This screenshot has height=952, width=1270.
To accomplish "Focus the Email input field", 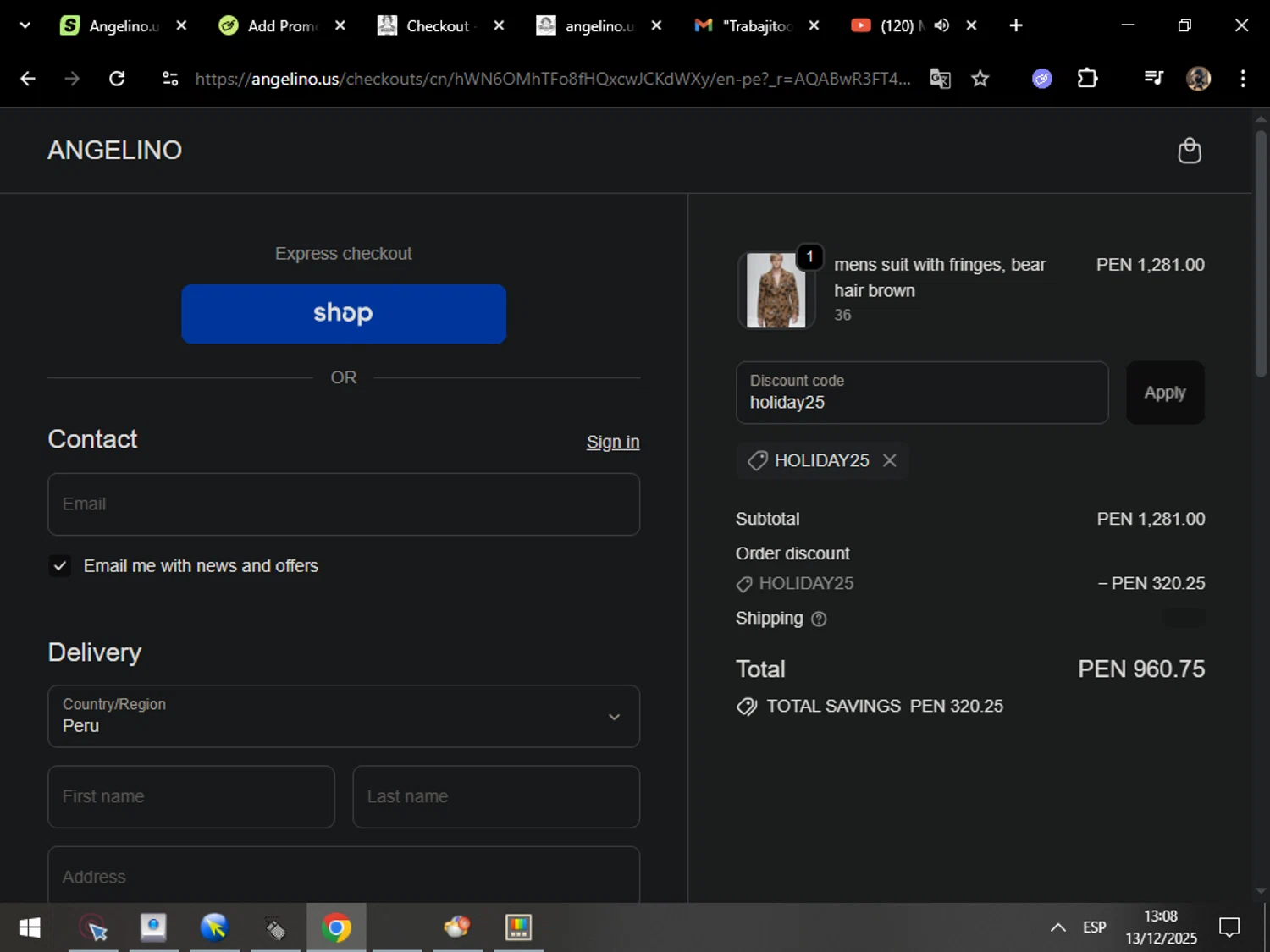I will click(x=344, y=504).
